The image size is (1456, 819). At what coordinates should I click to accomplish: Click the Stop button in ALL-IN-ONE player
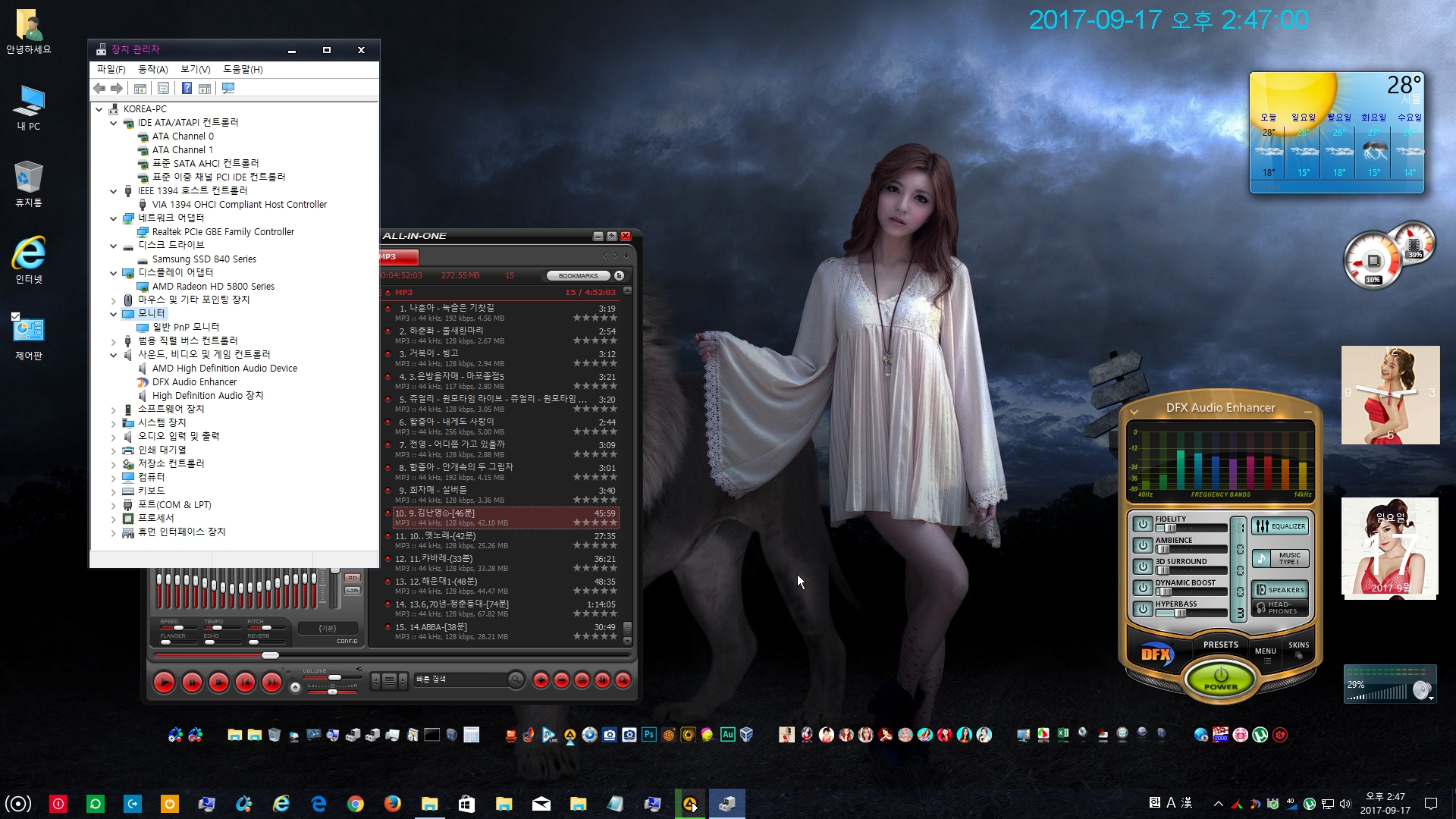(218, 682)
